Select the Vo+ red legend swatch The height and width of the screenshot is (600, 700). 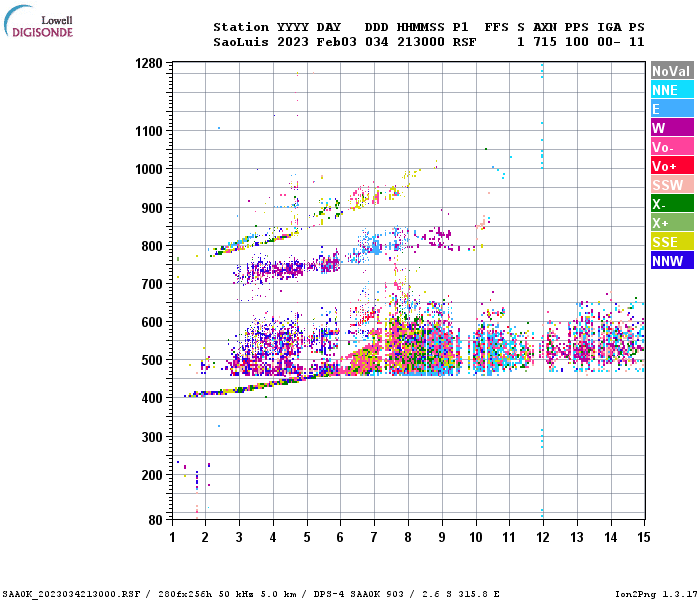point(672,166)
